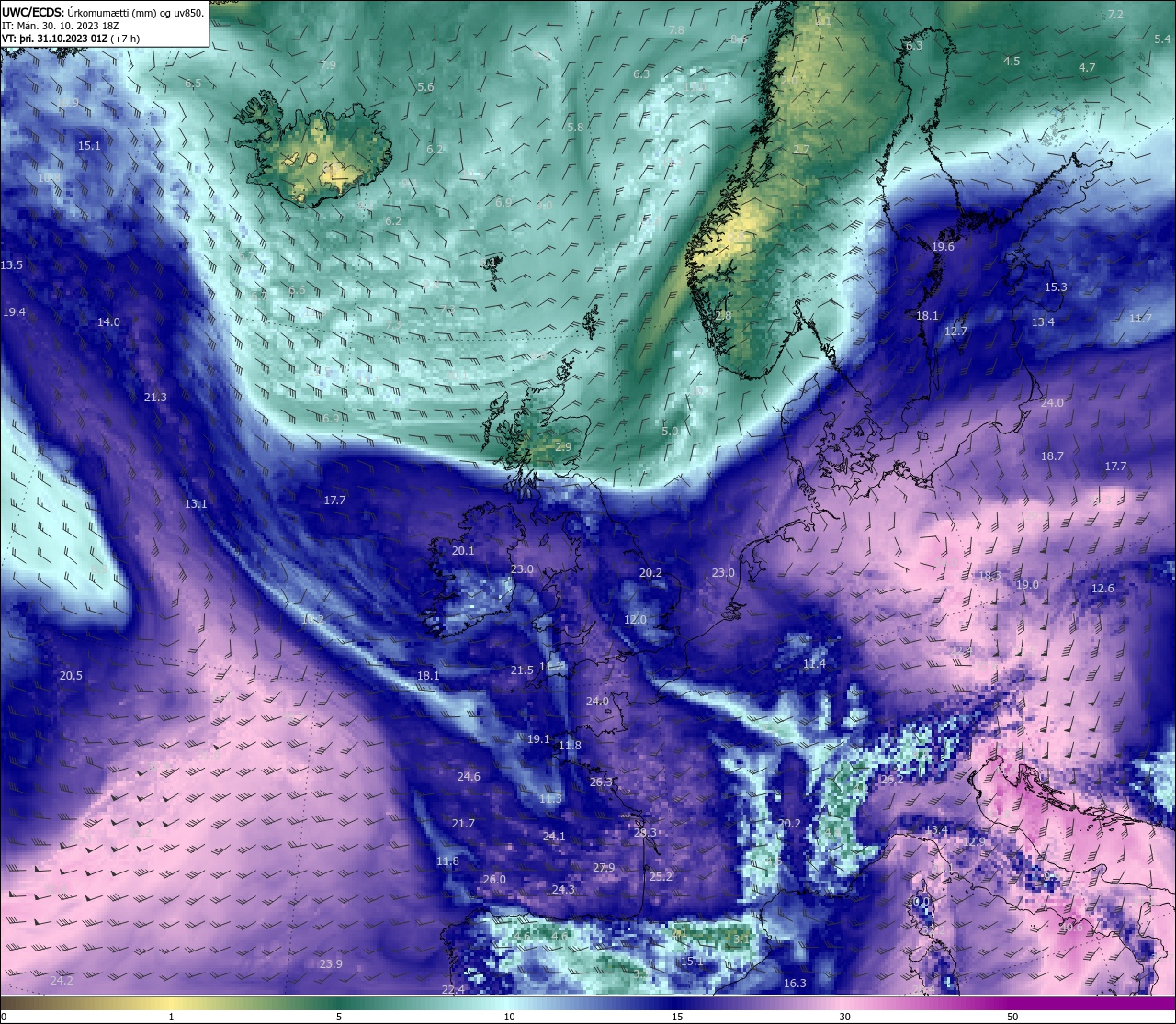Click the legend tick label '30'
The image size is (1176, 1024).
point(844,1017)
